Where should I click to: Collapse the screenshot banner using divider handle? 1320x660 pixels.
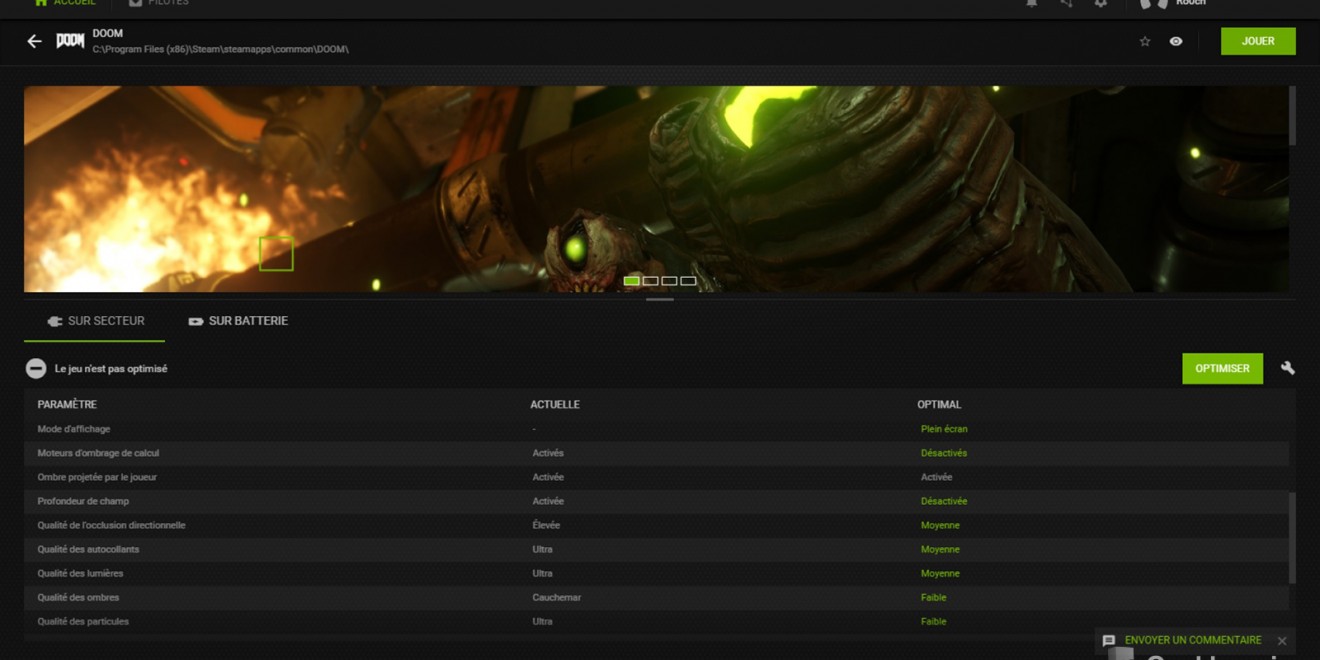(659, 299)
